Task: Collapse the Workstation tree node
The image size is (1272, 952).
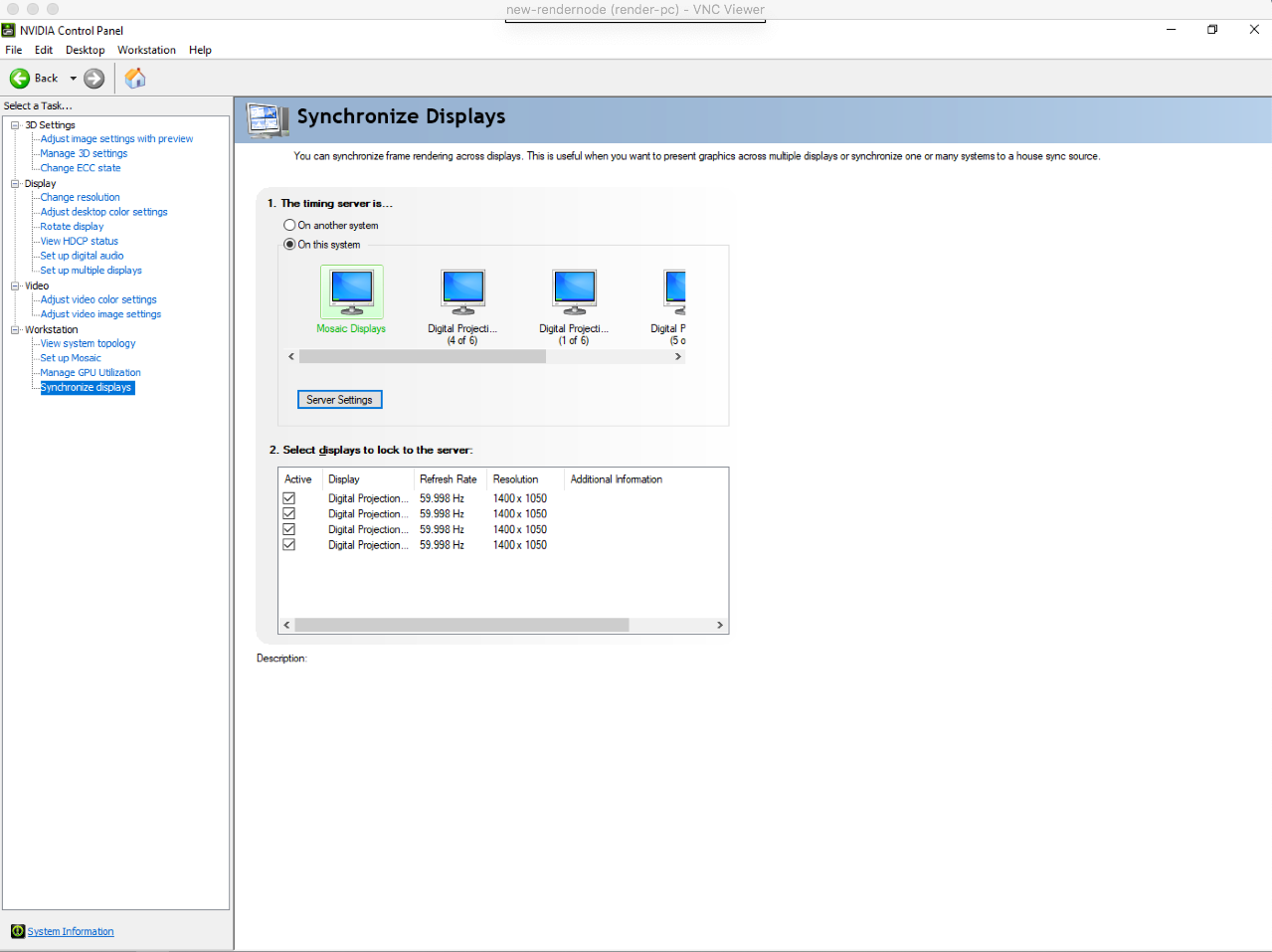Action: [x=15, y=329]
